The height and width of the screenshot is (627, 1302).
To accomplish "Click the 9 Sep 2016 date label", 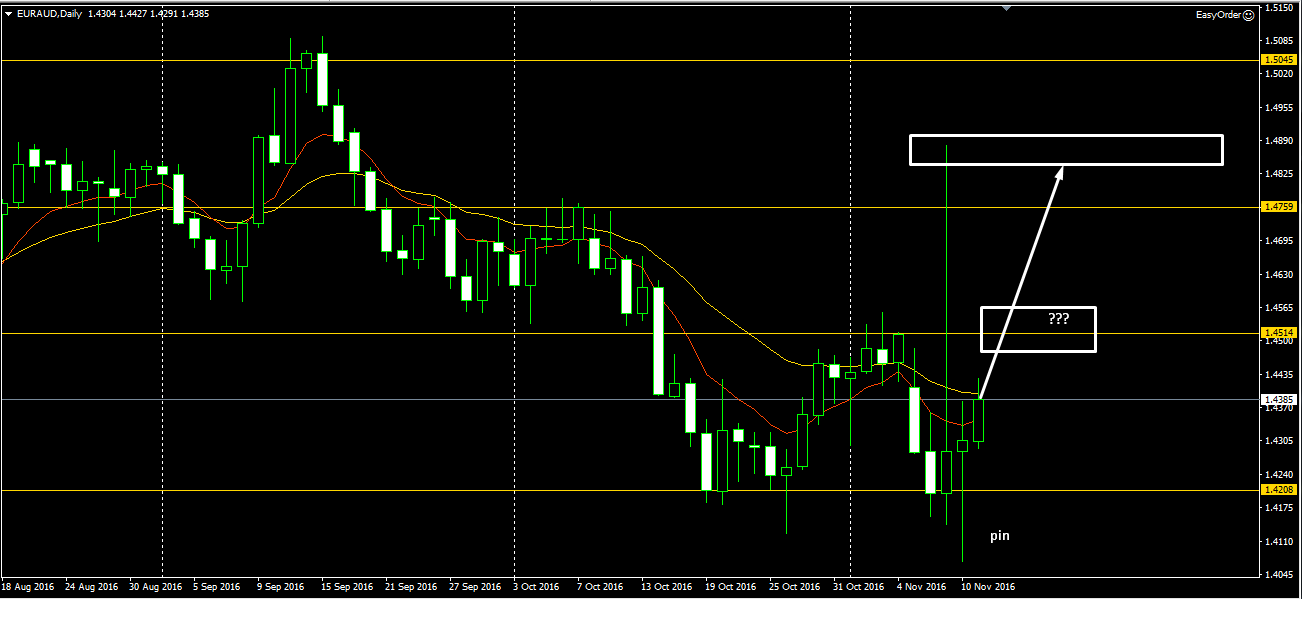I will 281,587.
